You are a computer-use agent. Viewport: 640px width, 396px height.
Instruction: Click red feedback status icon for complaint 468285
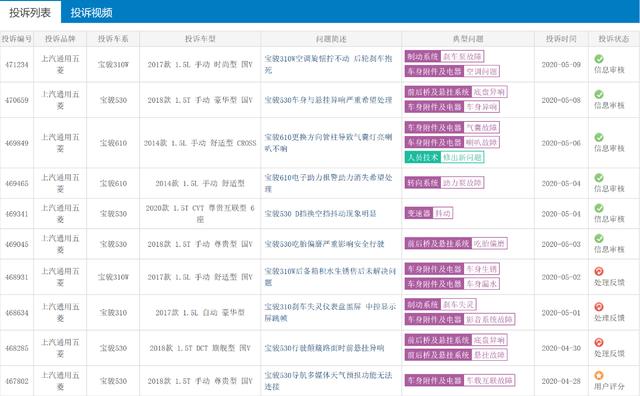pyautogui.click(x=599, y=342)
